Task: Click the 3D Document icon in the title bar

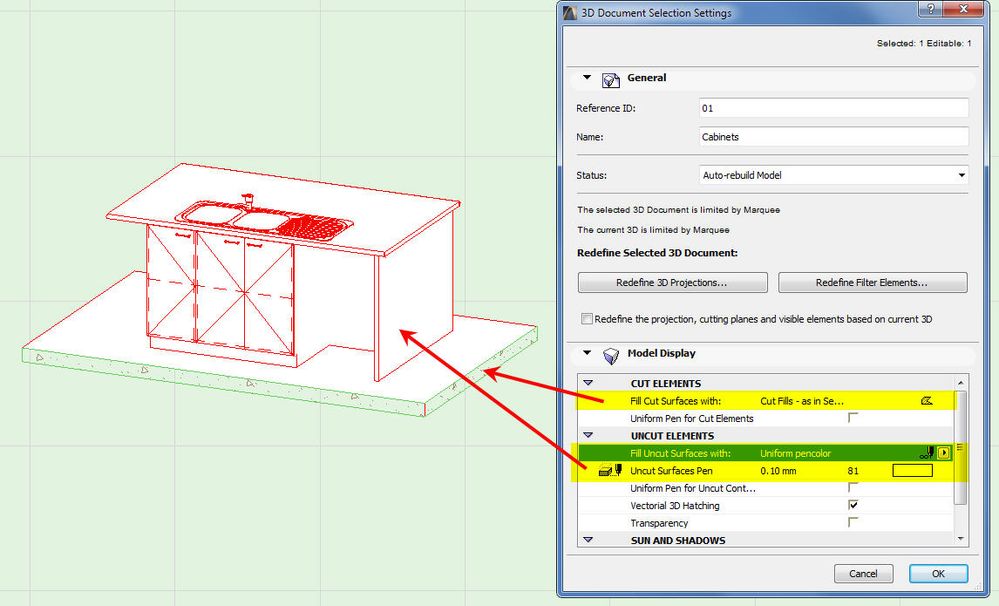Action: click(568, 12)
